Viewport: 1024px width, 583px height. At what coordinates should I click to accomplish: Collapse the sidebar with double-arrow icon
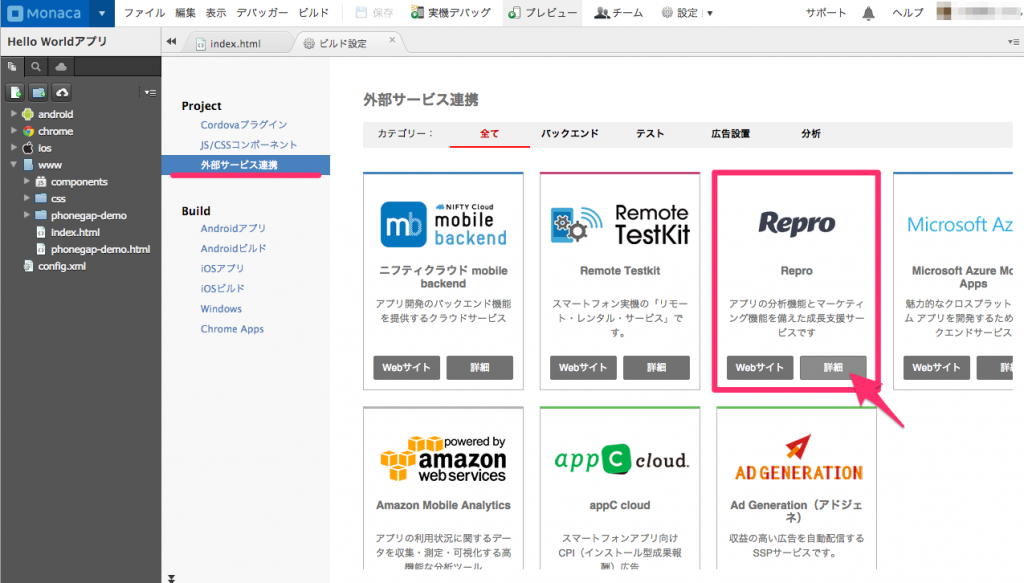[171, 41]
